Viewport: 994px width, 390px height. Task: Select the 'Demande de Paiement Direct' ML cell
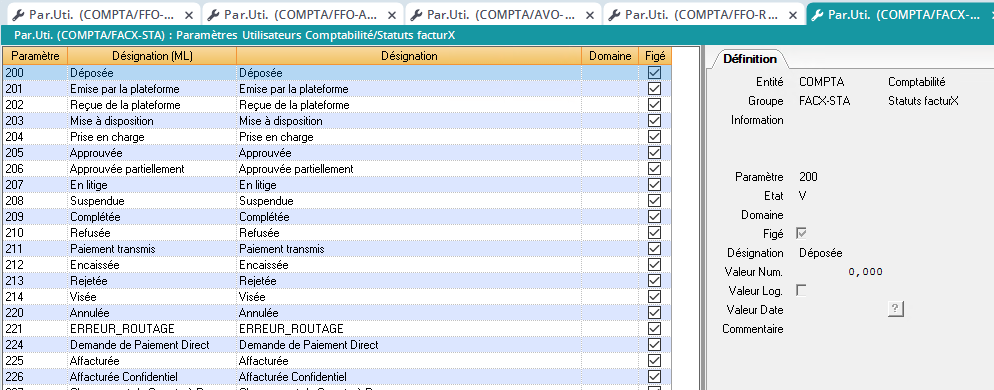point(152,344)
